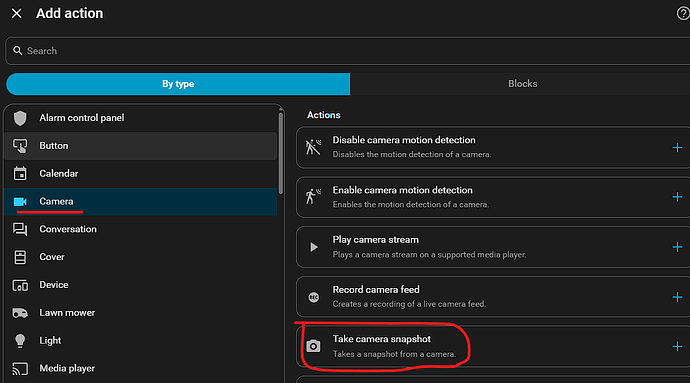Choose the Take camera snapshot title

382,339
